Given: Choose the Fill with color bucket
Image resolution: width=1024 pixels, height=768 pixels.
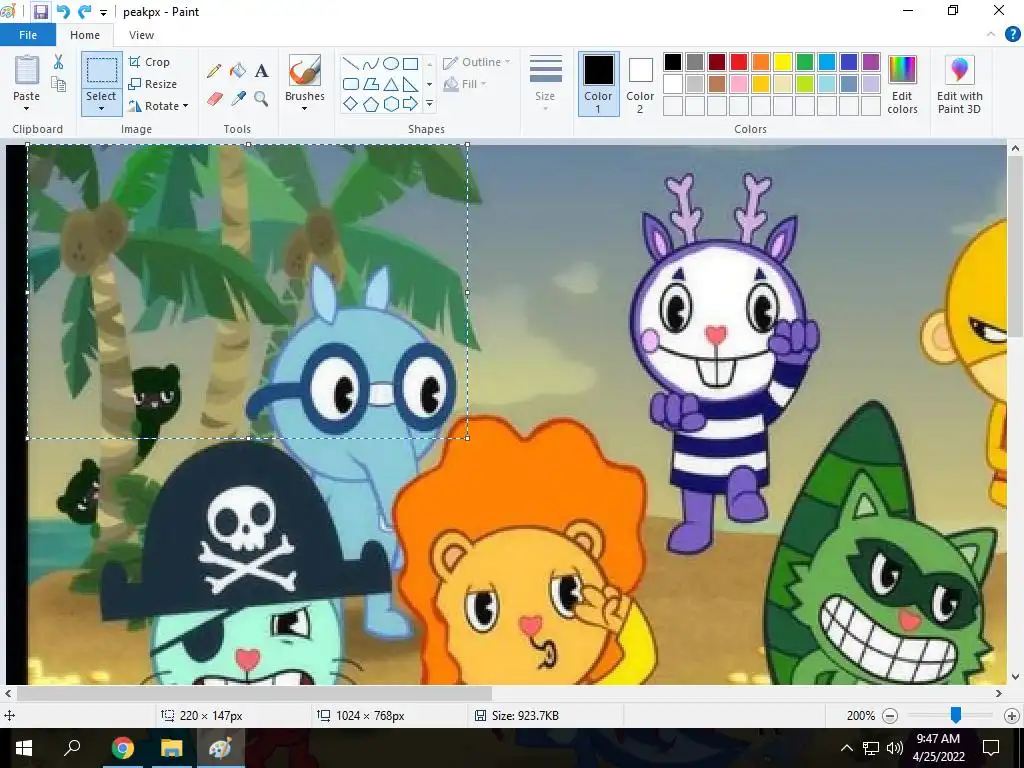Looking at the screenshot, I should (x=238, y=71).
